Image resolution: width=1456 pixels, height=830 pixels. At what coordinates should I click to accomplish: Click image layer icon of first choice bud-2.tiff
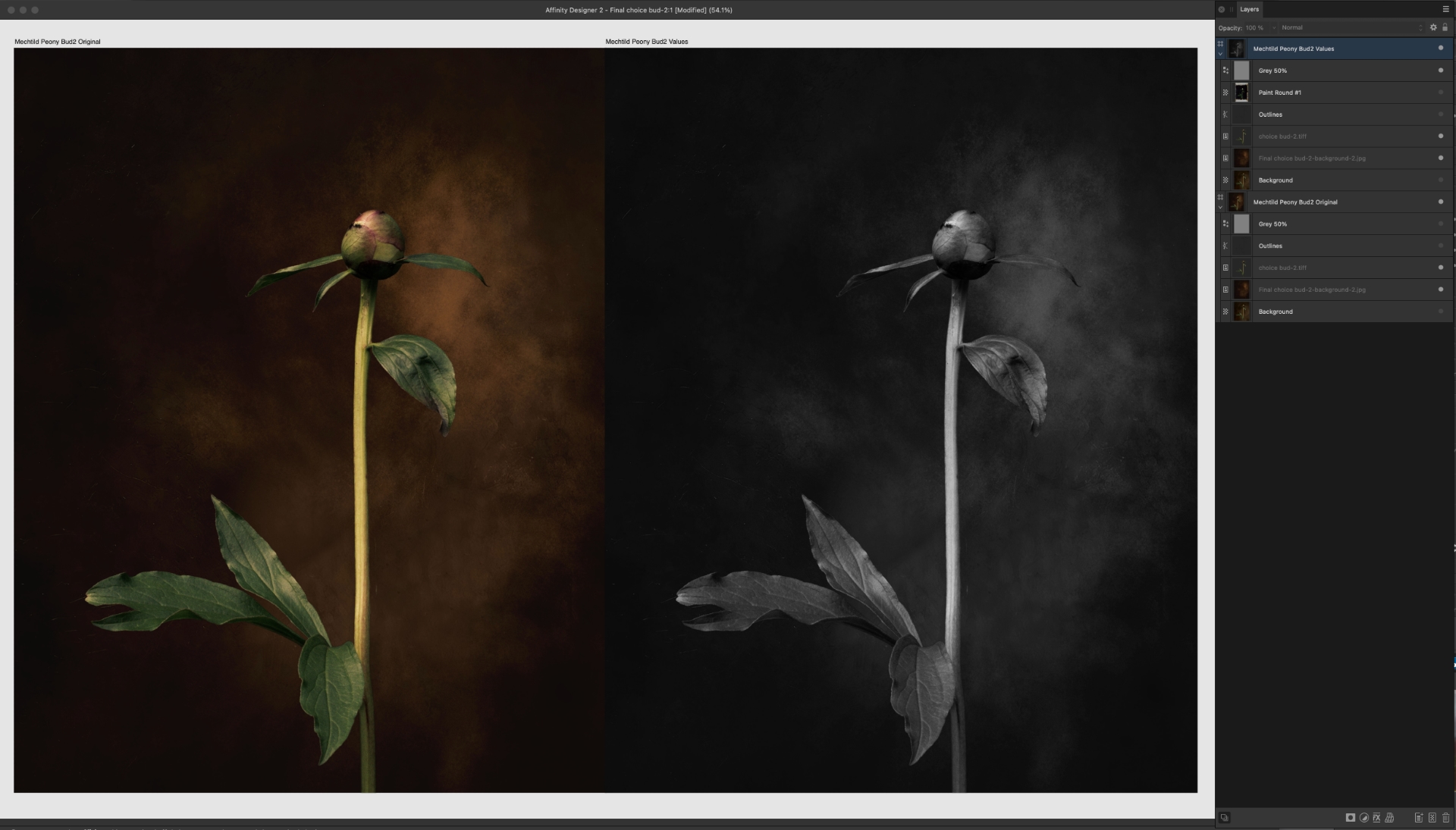(1225, 136)
